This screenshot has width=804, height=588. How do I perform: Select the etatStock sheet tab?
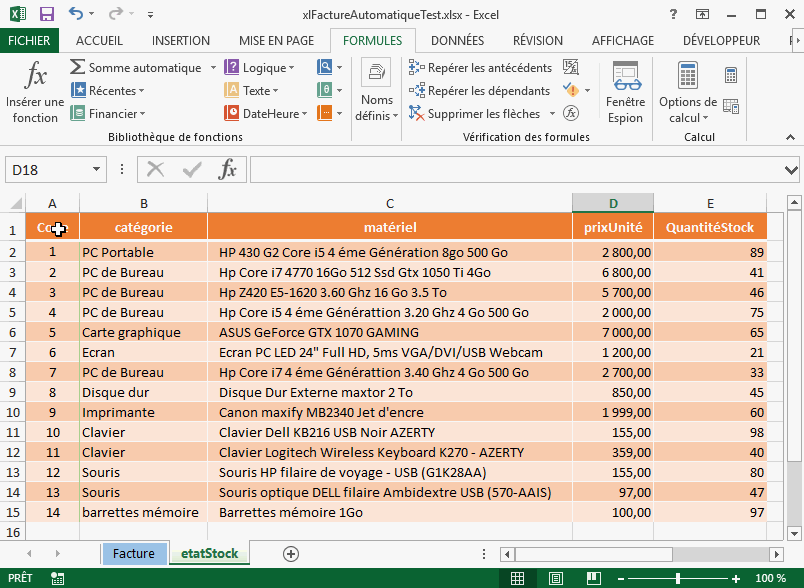click(210, 554)
